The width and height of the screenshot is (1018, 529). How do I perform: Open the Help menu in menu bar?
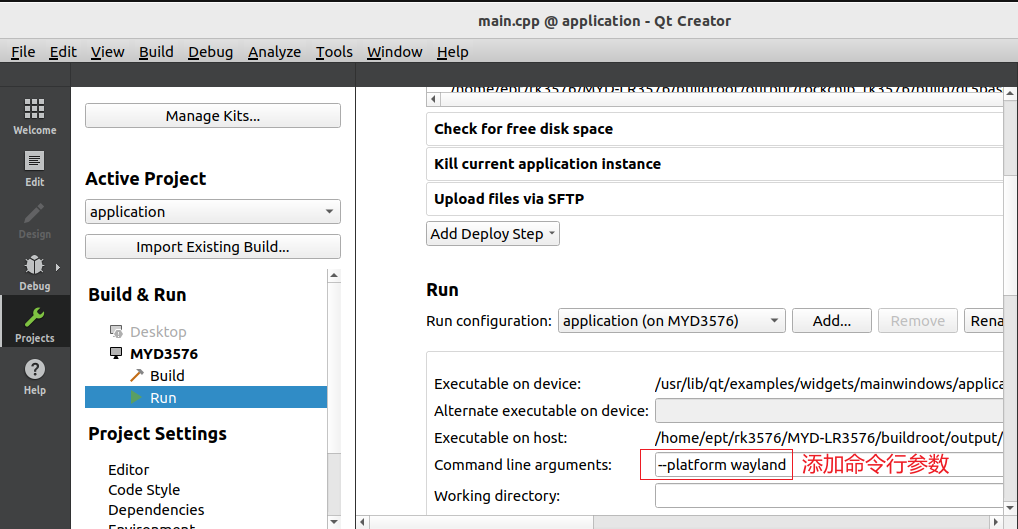453,52
